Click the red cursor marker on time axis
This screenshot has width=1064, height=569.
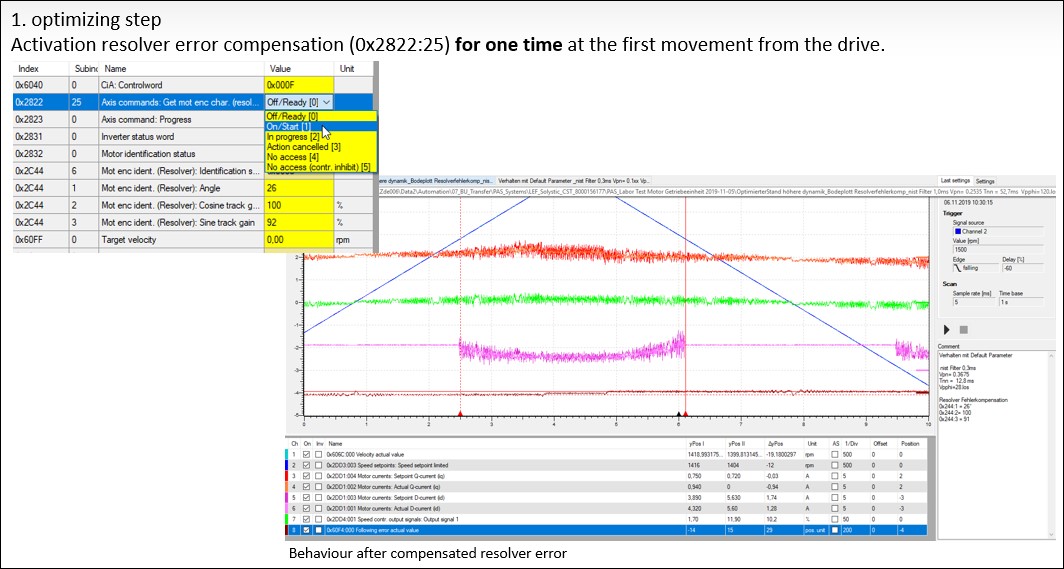tap(460, 413)
